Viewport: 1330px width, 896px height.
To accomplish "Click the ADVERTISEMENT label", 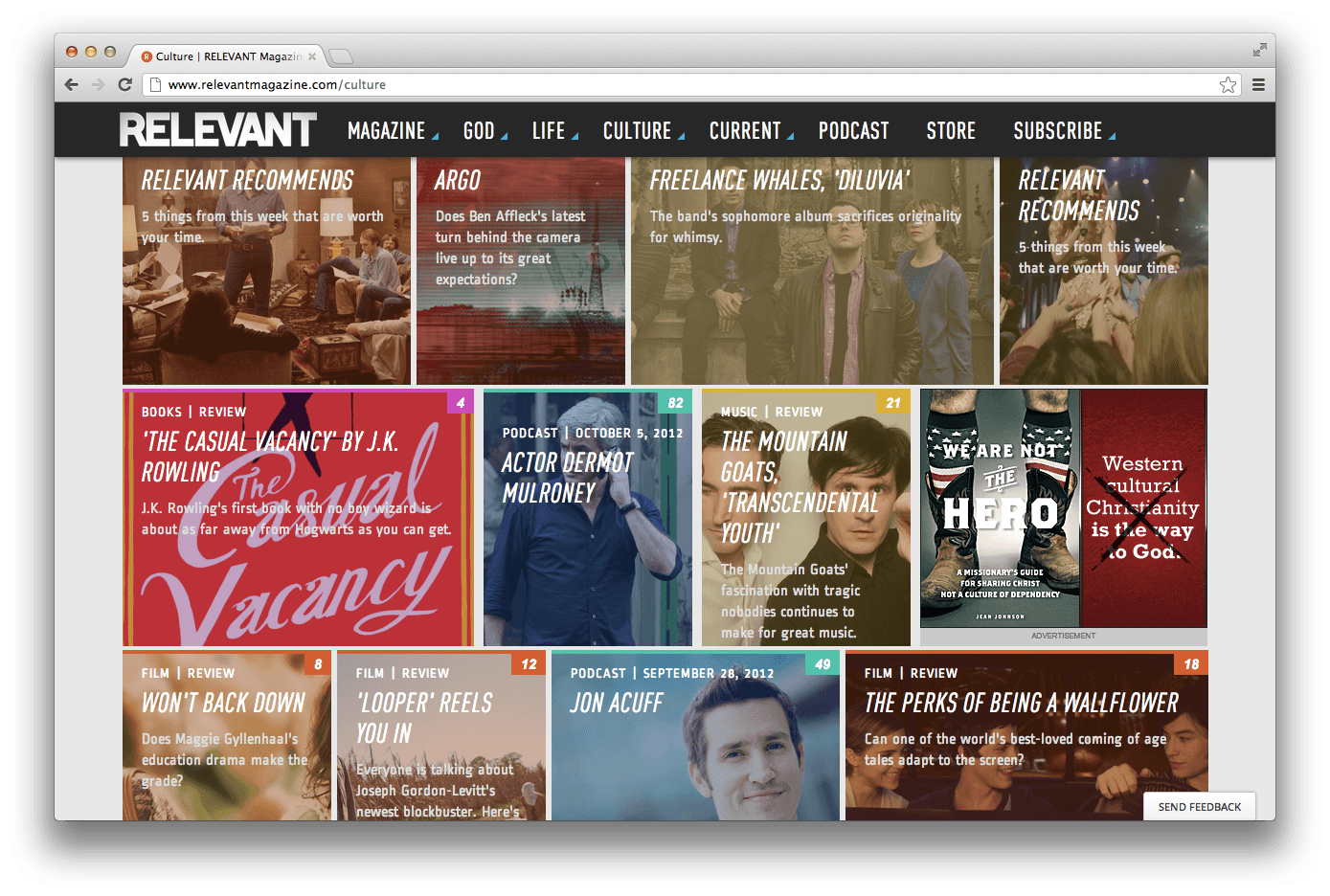I will pos(1064,636).
